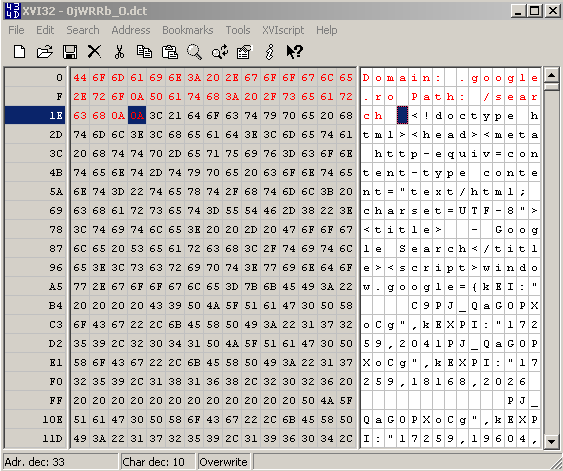Click the info 'i' toolbar icon
The image size is (563, 471).
click(x=270, y=52)
